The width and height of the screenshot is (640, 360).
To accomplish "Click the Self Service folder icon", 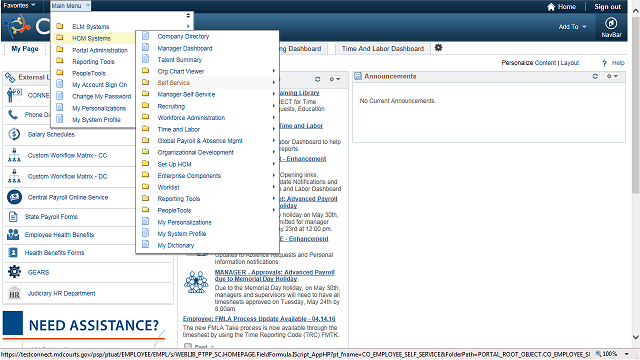I will (x=145, y=82).
